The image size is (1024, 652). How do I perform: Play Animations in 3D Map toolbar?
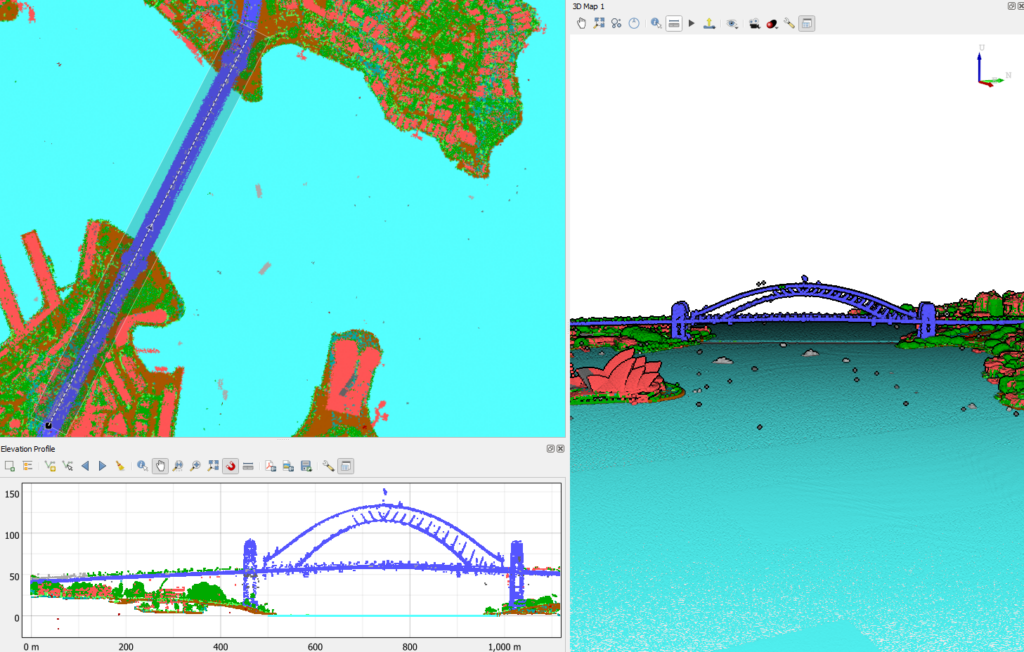[692, 24]
